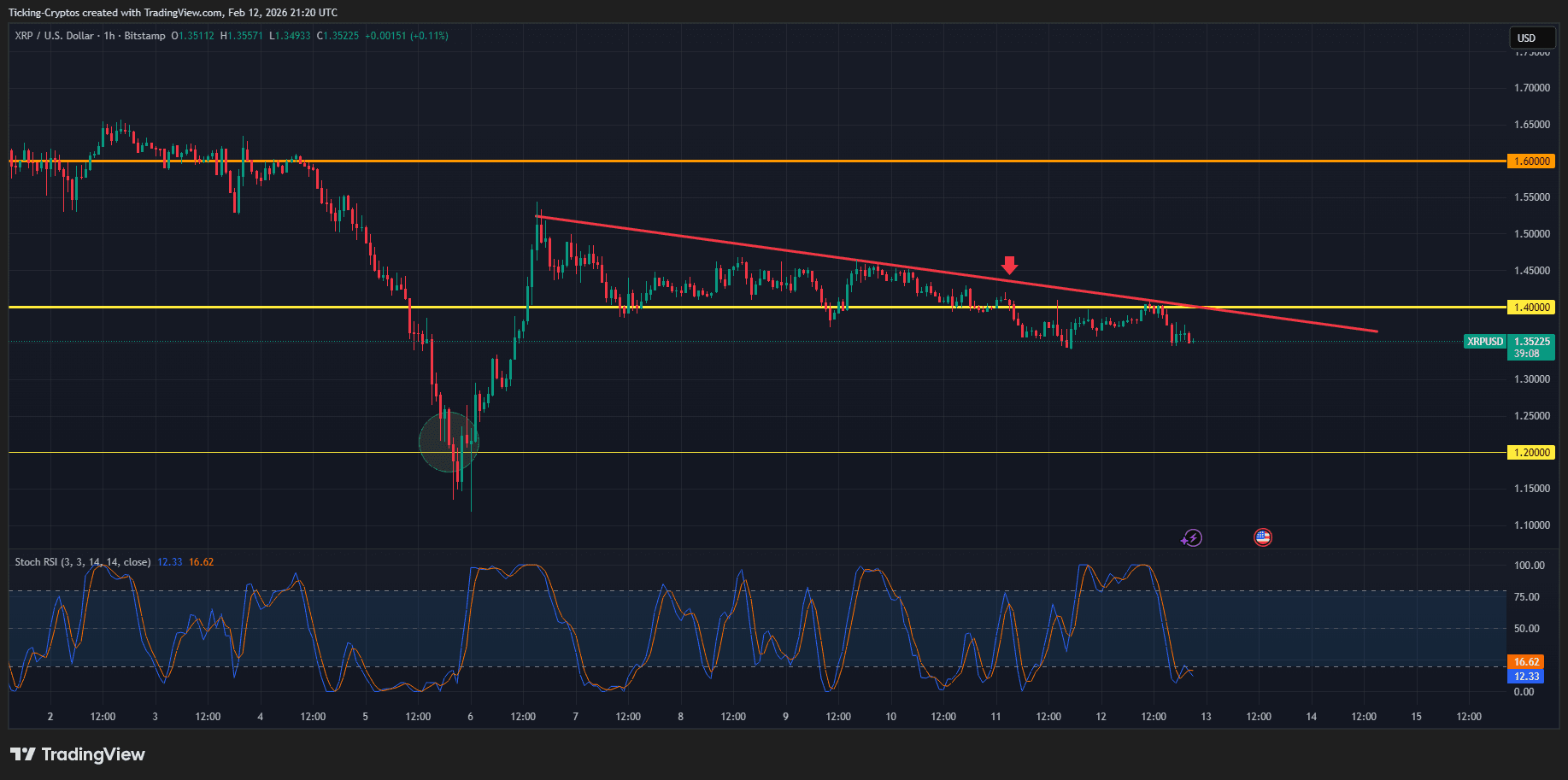Click the 1.20000 price label on the right axis
The width and height of the screenshot is (1568, 780).
tap(1530, 453)
